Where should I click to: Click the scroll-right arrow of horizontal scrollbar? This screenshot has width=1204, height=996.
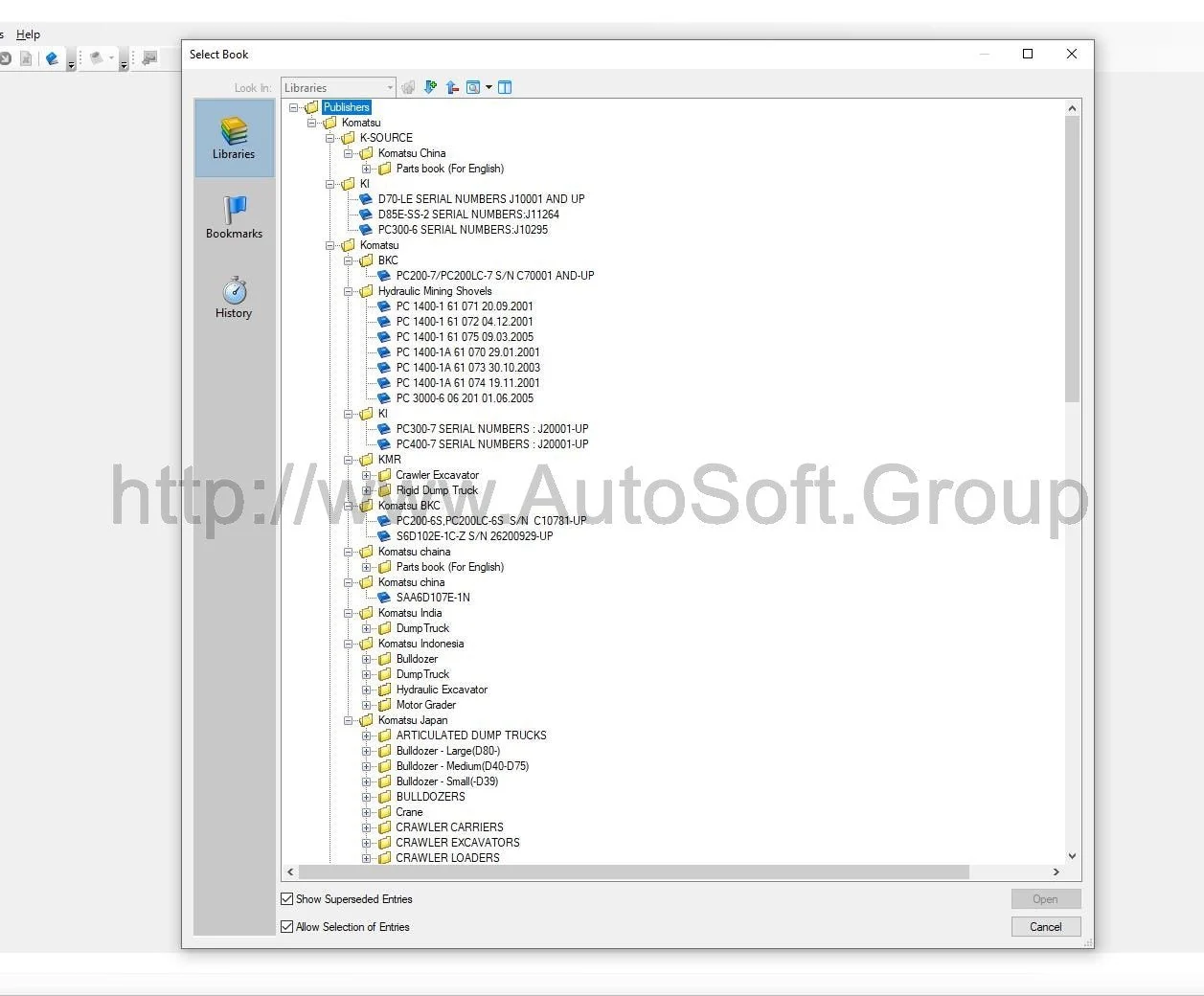(1056, 872)
